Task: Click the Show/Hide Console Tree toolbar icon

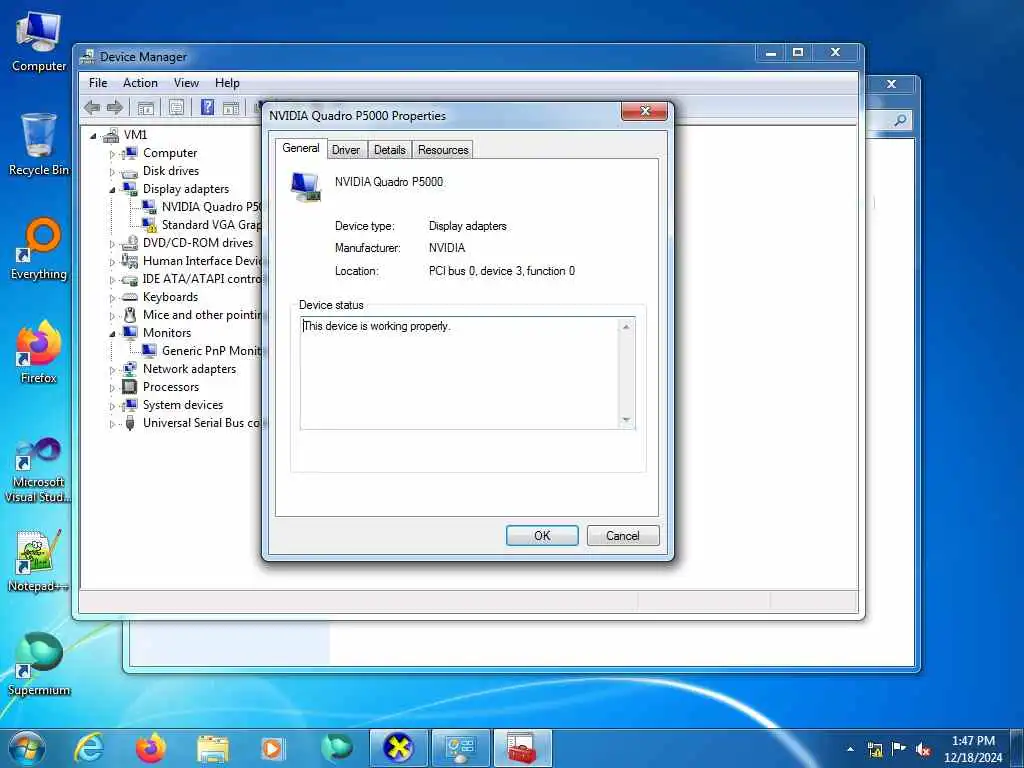Action: [146, 108]
